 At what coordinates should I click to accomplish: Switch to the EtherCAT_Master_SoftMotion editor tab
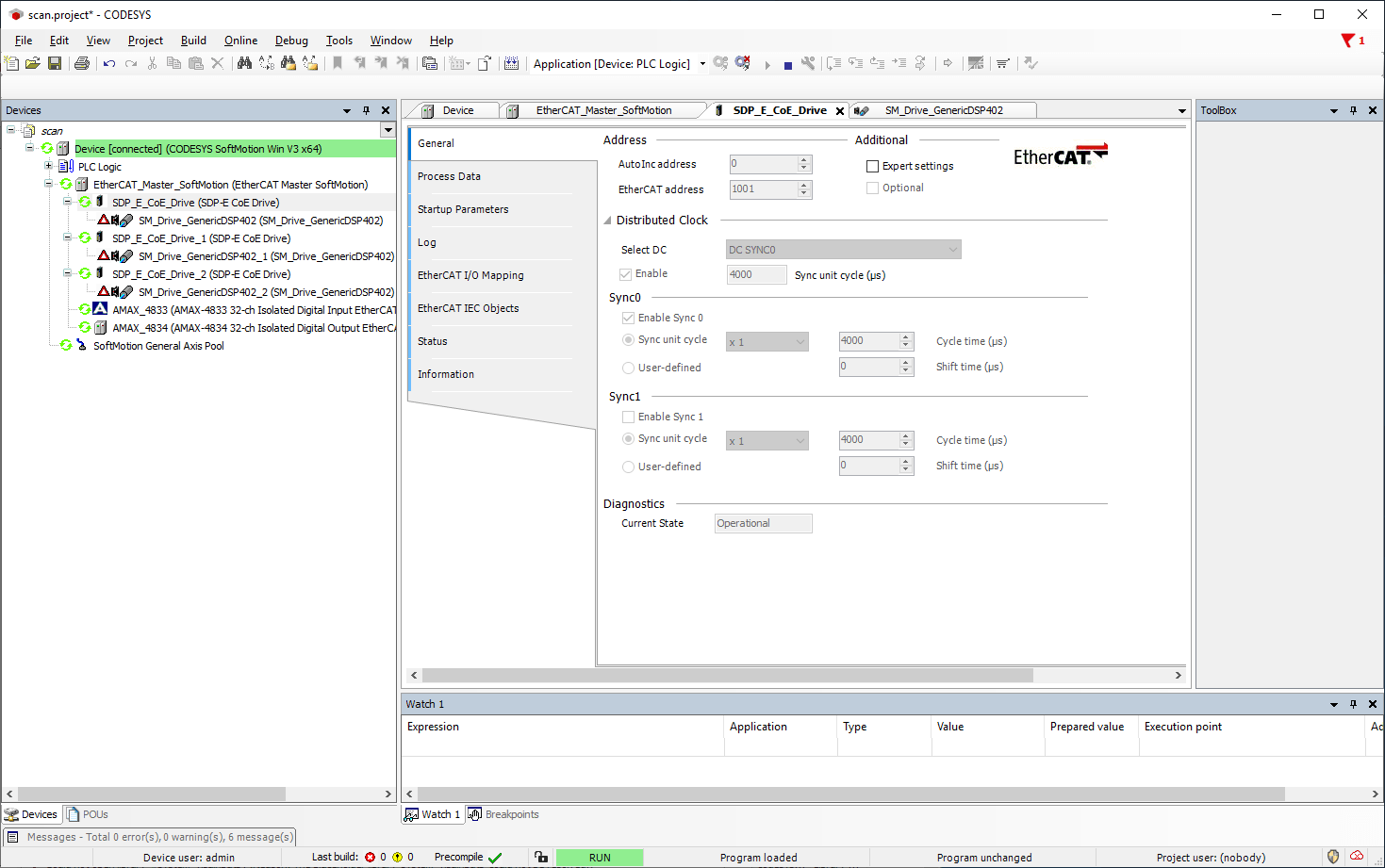point(603,110)
